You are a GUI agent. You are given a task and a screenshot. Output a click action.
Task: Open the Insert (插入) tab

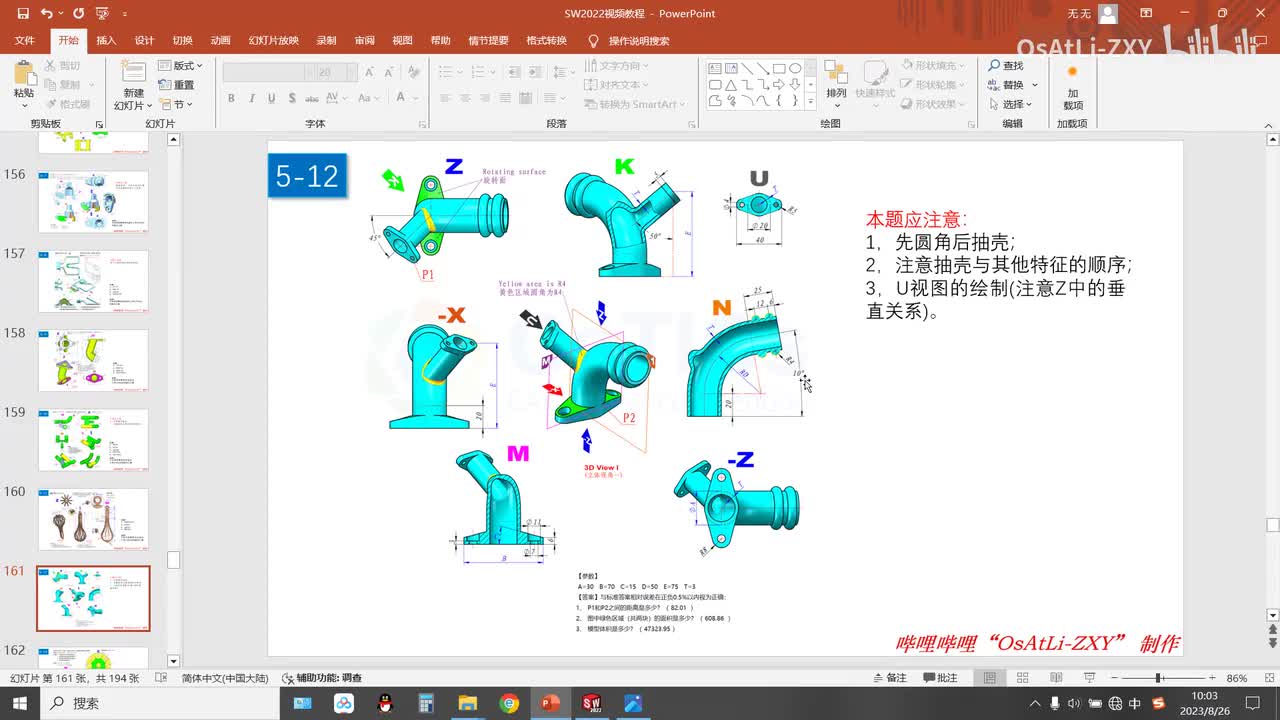pos(106,41)
